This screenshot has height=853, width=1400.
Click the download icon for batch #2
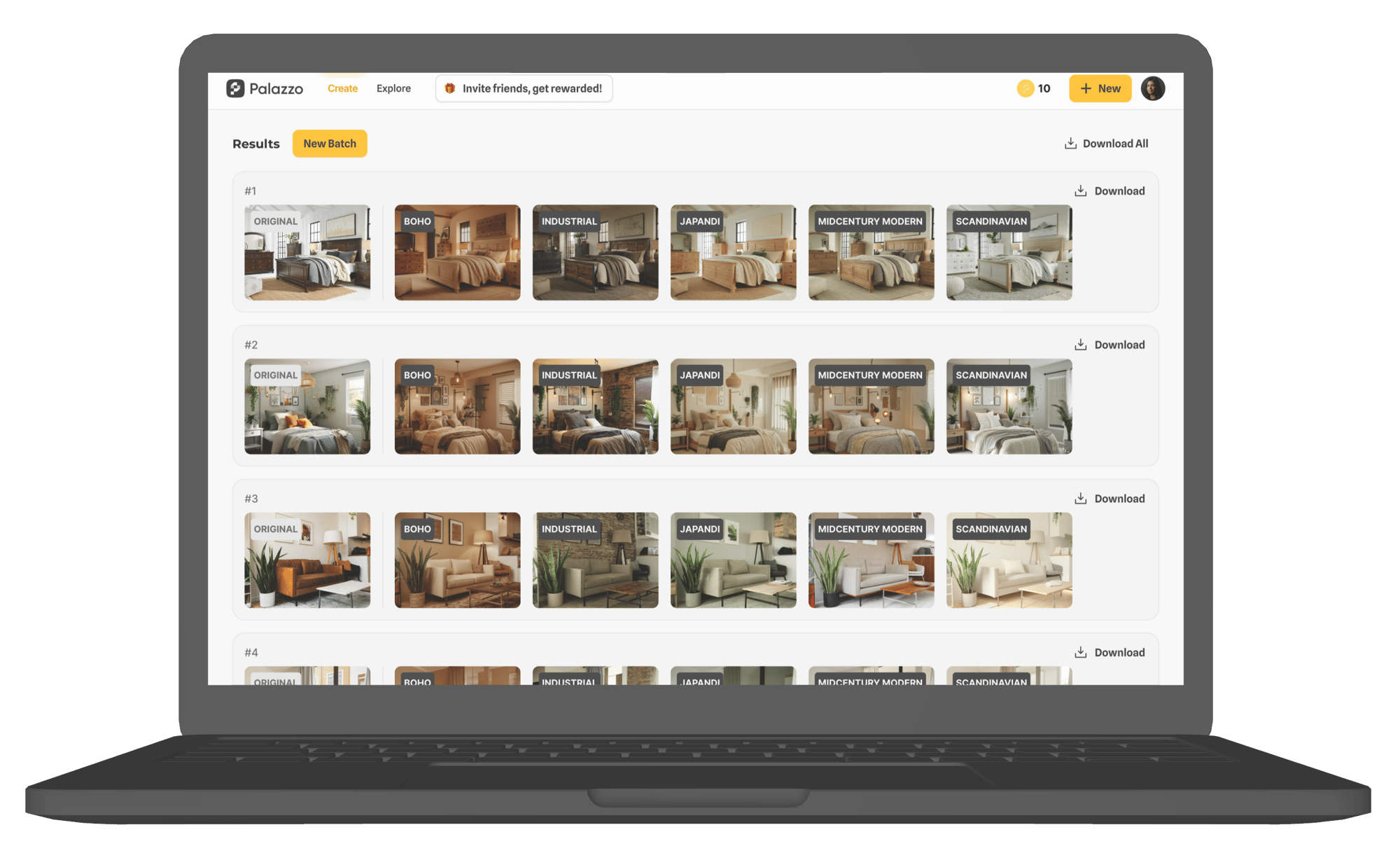(x=1080, y=344)
